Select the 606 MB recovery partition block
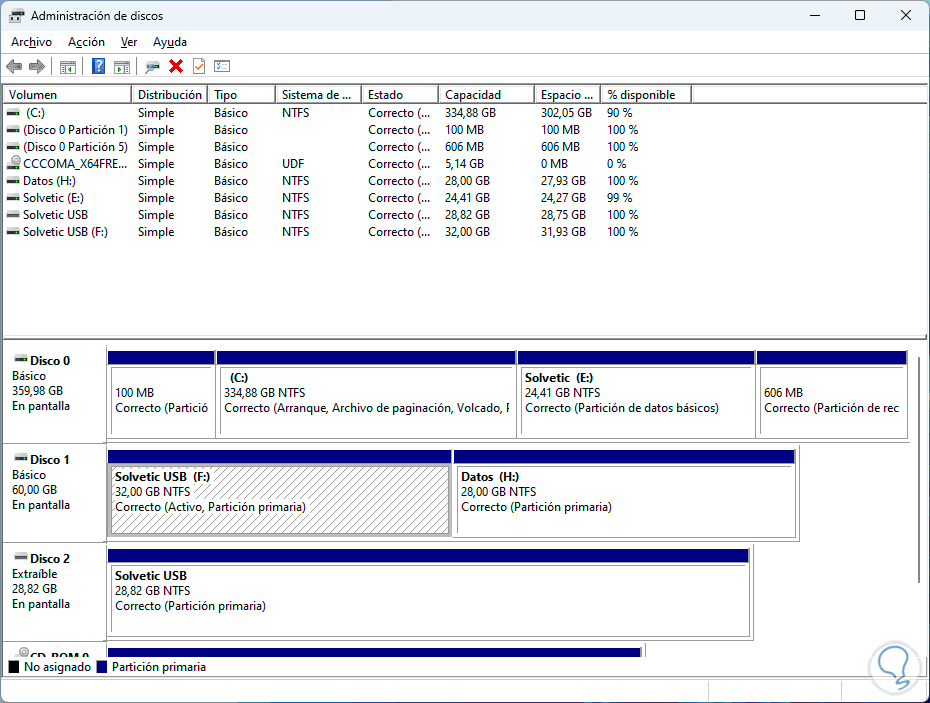 [832, 395]
